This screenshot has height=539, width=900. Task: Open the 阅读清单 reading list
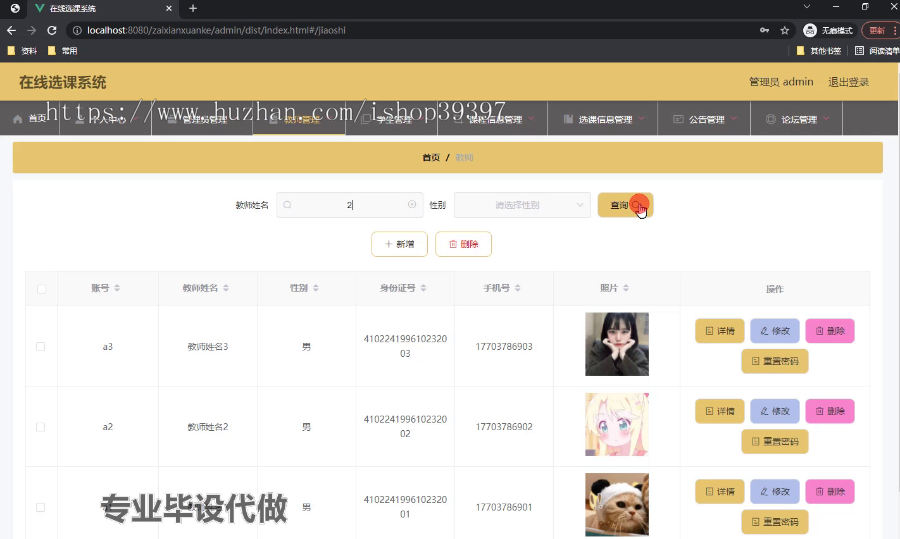coord(876,51)
